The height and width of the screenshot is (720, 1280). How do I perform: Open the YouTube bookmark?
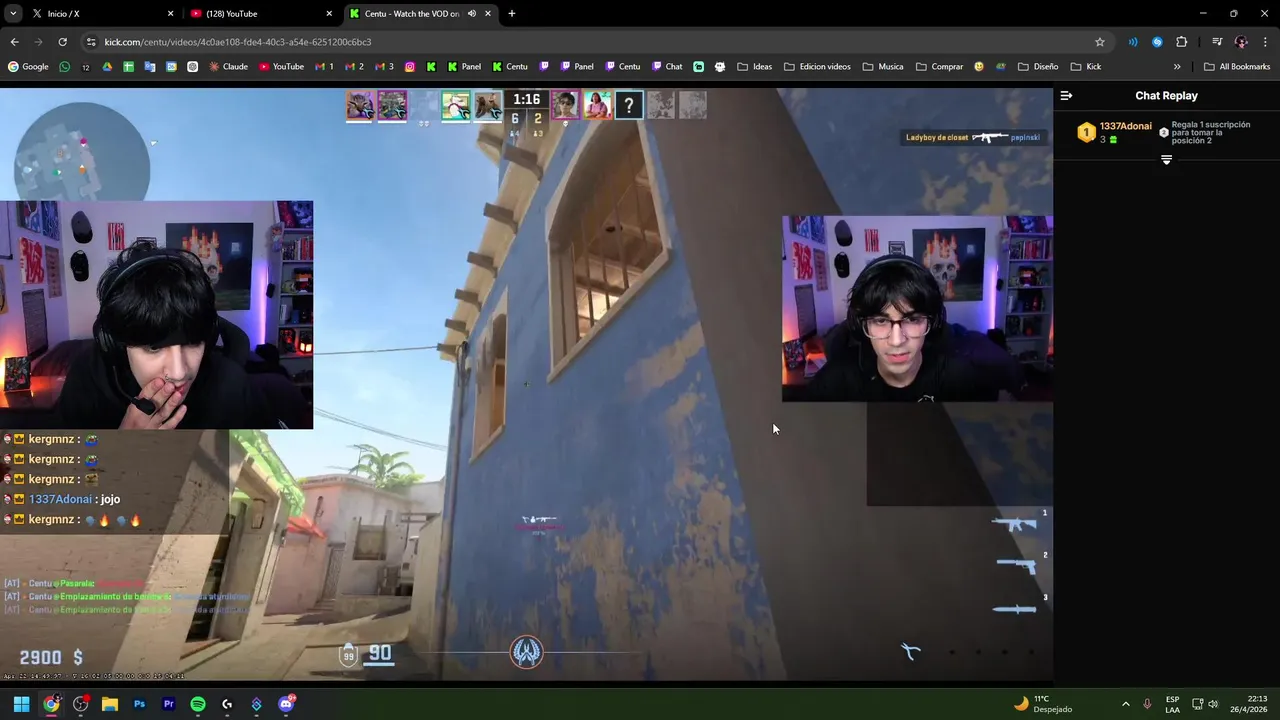[x=281, y=67]
